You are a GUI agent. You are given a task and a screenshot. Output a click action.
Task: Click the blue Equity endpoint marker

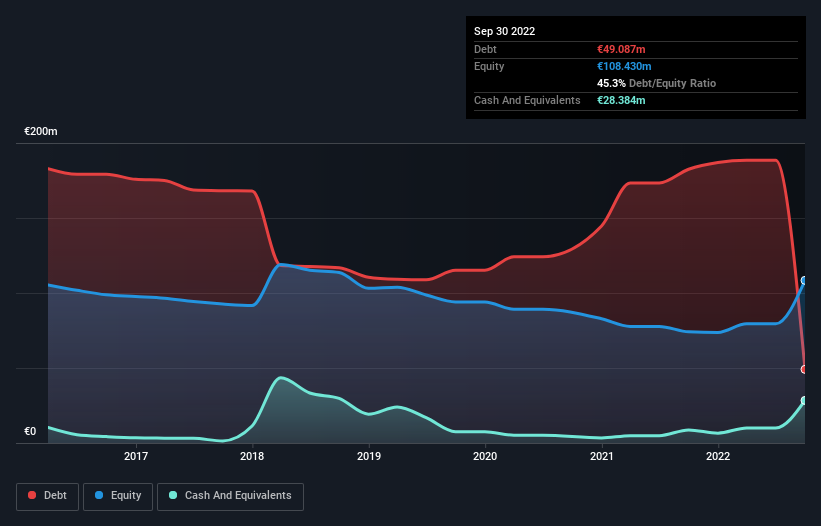(x=804, y=281)
